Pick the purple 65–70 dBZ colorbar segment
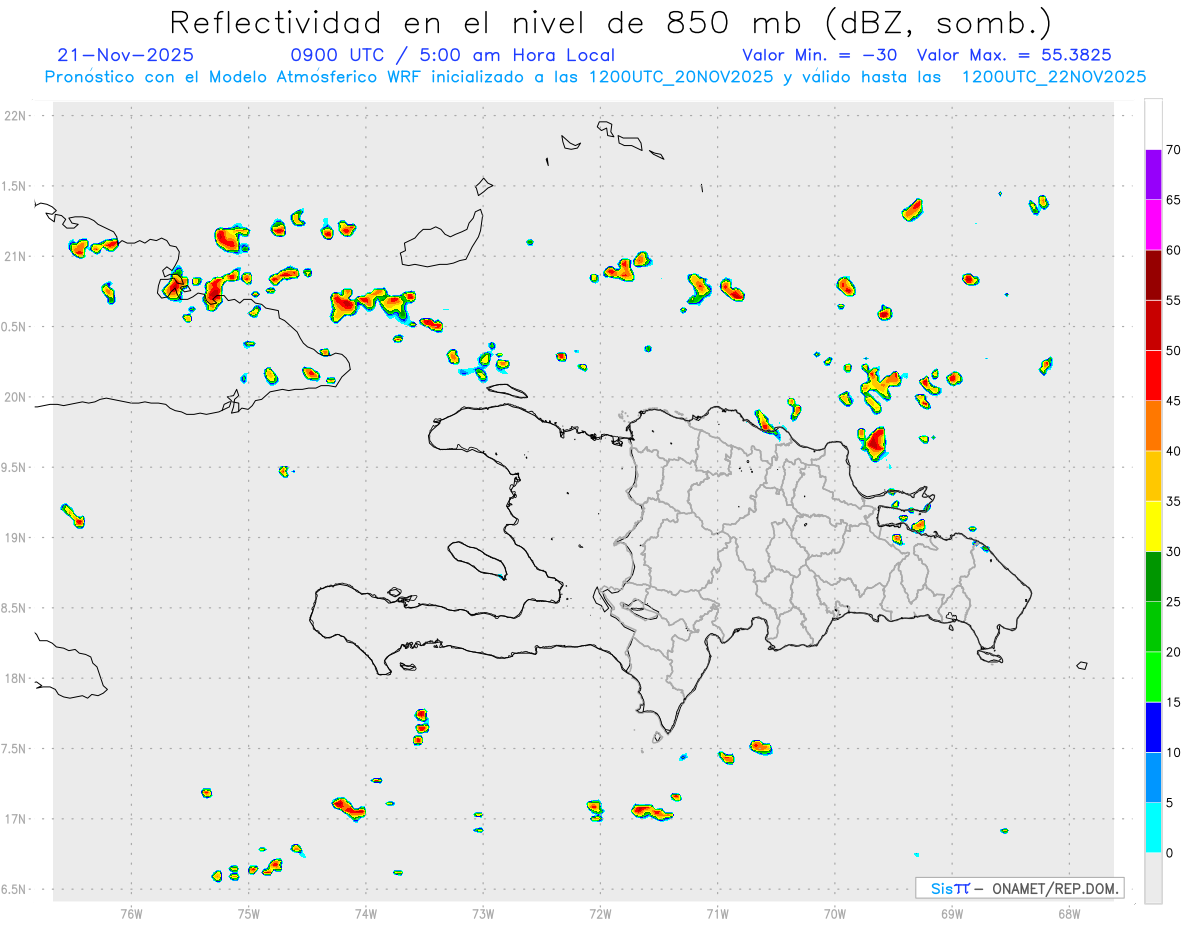The height and width of the screenshot is (927, 1200). coord(1153,175)
